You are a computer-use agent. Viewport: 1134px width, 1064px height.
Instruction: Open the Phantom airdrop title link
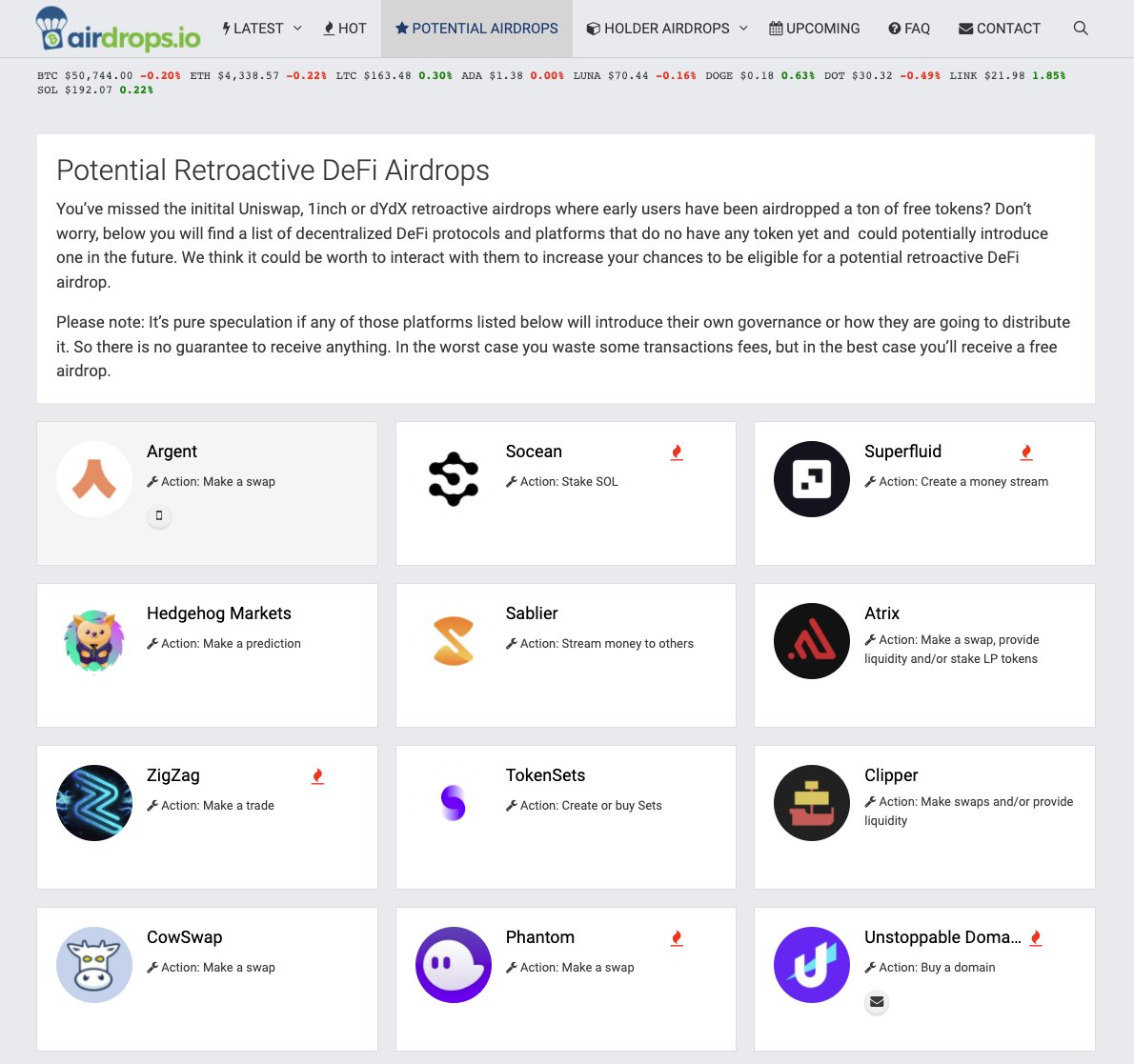pyautogui.click(x=540, y=936)
